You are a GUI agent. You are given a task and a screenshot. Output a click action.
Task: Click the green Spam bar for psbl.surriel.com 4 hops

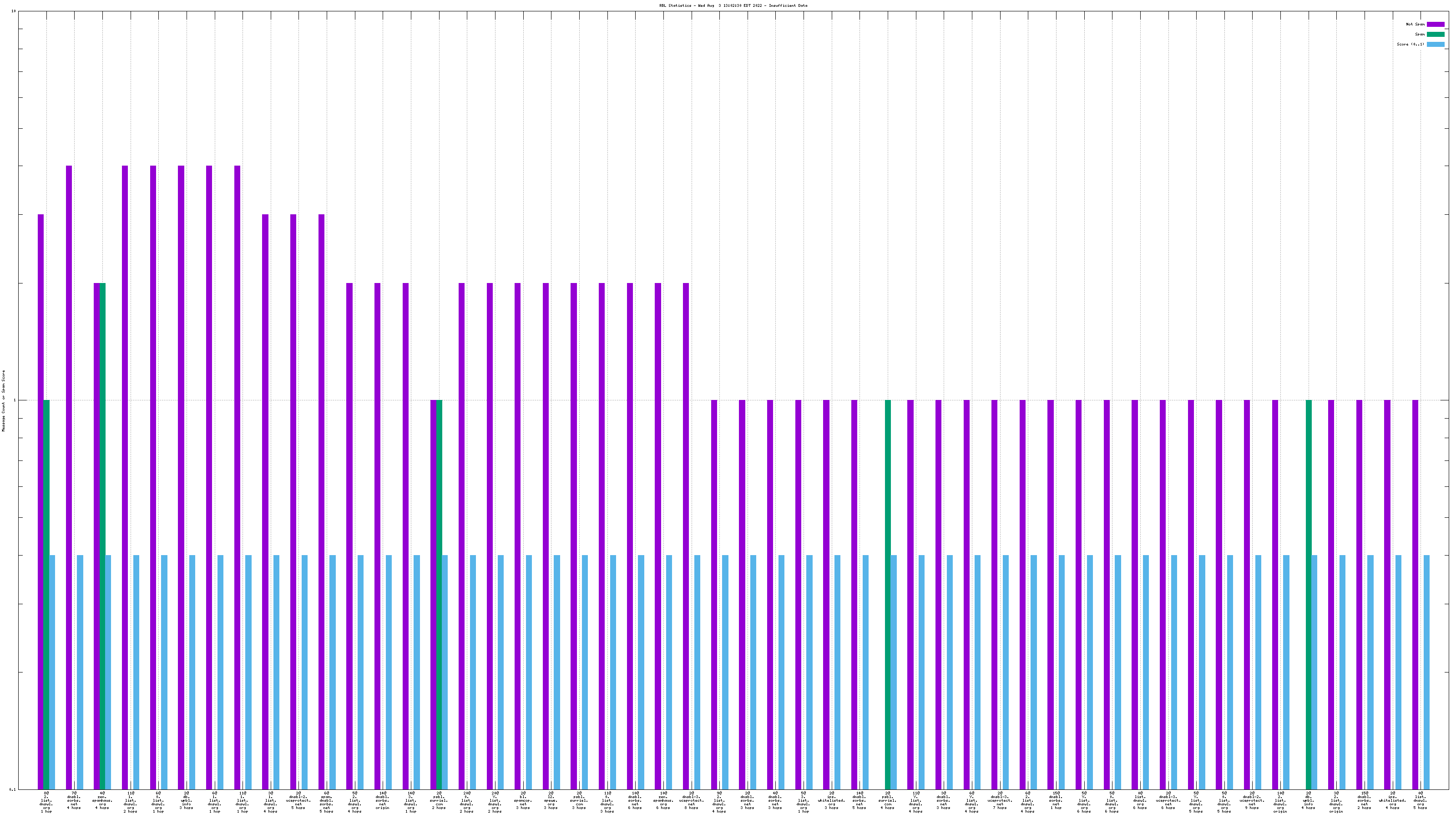coord(887,593)
